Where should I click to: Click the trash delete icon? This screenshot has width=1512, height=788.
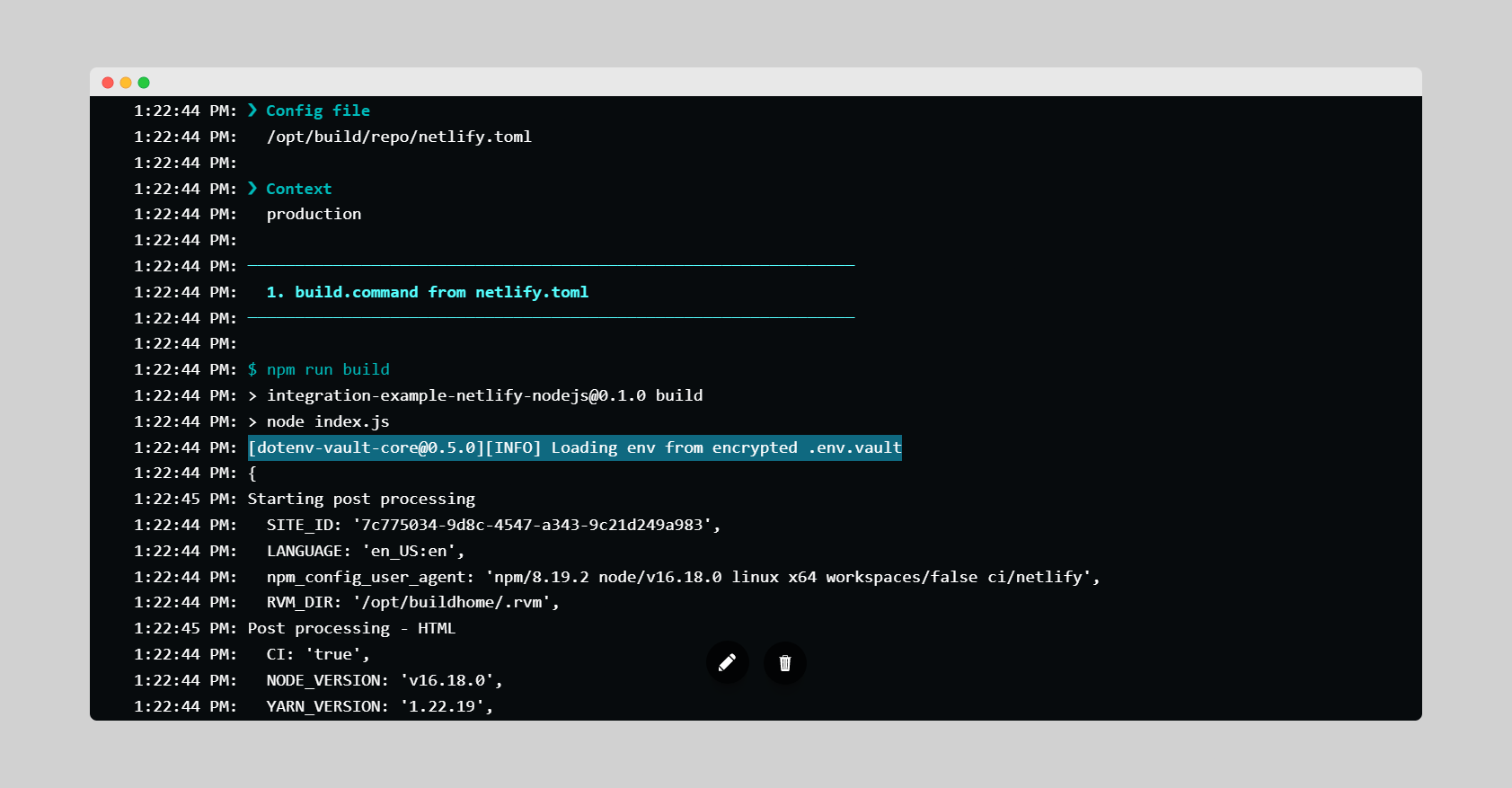(785, 663)
